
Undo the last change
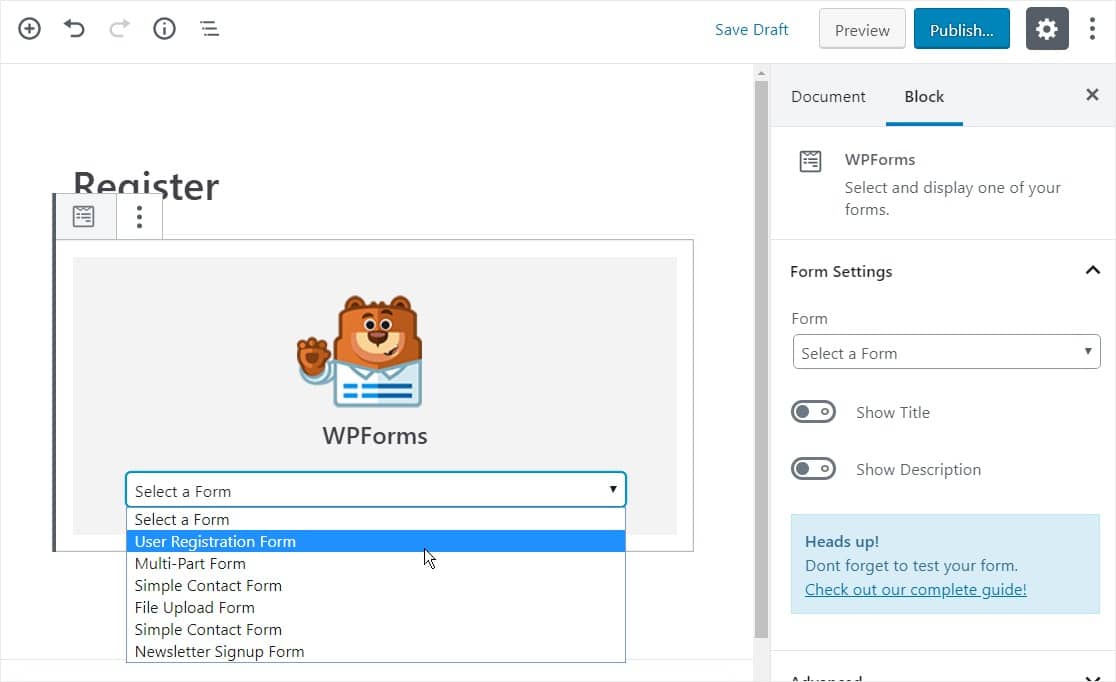(x=74, y=28)
